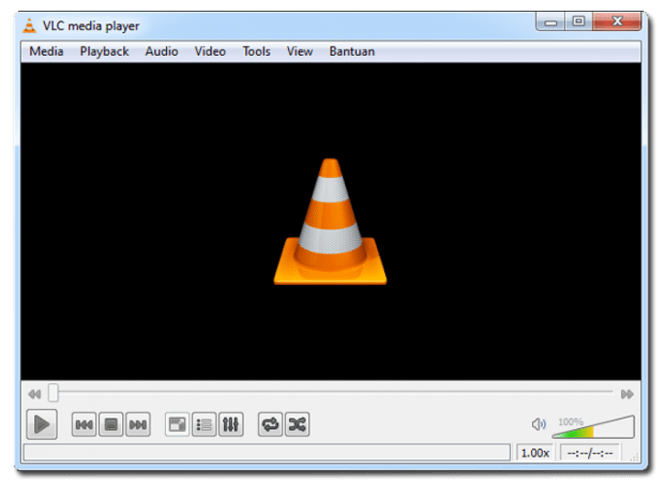Click the 1.00x playback speed indicator
The width and height of the screenshot is (665, 484).
tap(535, 453)
